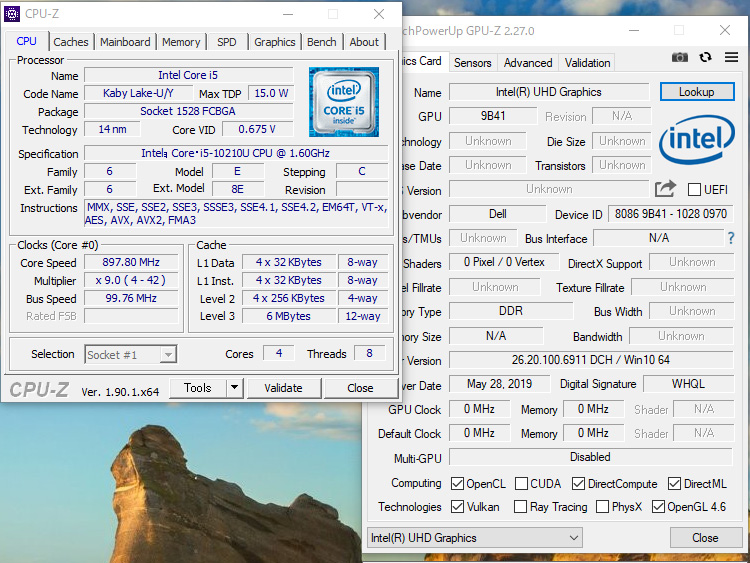Image resolution: width=750 pixels, height=563 pixels.
Task: Click the CPU-Z Close button
Action: point(360,388)
